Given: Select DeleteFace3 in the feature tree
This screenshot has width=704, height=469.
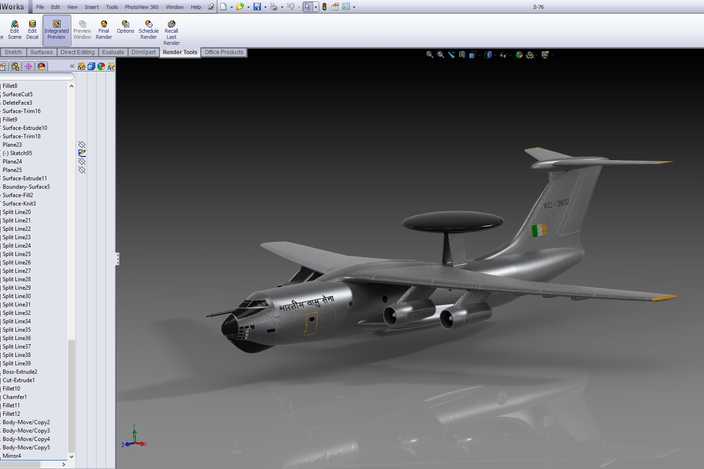Looking at the screenshot, I should click(17, 103).
